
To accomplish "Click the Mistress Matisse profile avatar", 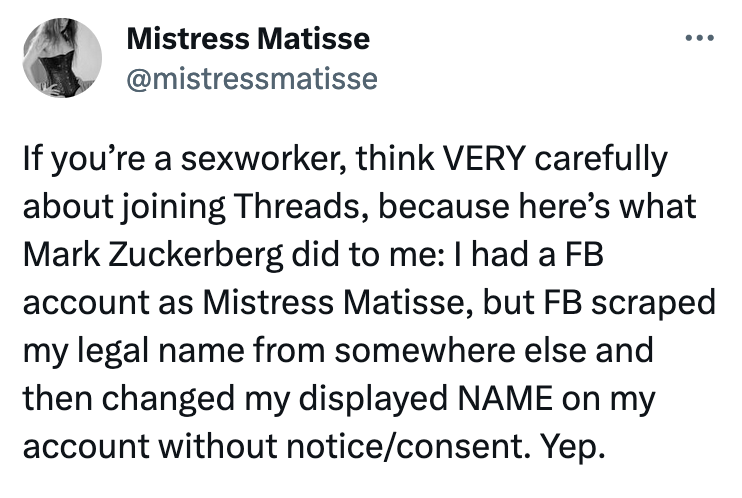I will [x=62, y=58].
